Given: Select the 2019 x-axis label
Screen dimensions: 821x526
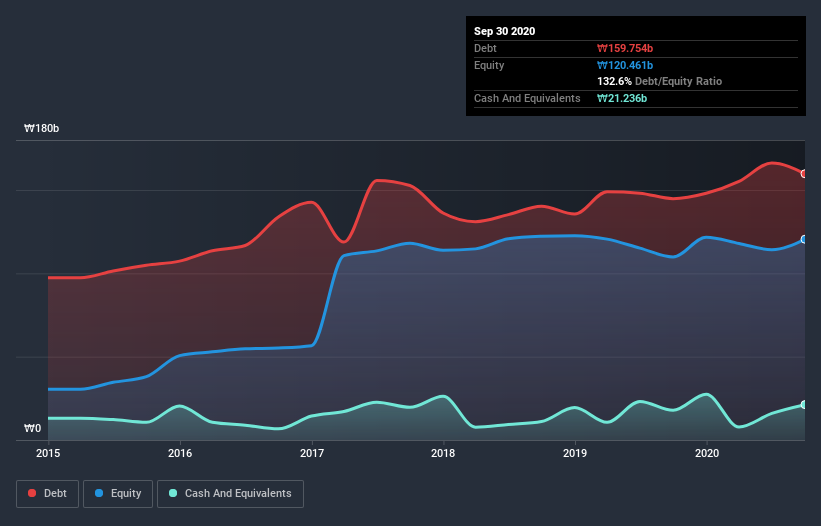Looking at the screenshot, I should (x=575, y=453).
